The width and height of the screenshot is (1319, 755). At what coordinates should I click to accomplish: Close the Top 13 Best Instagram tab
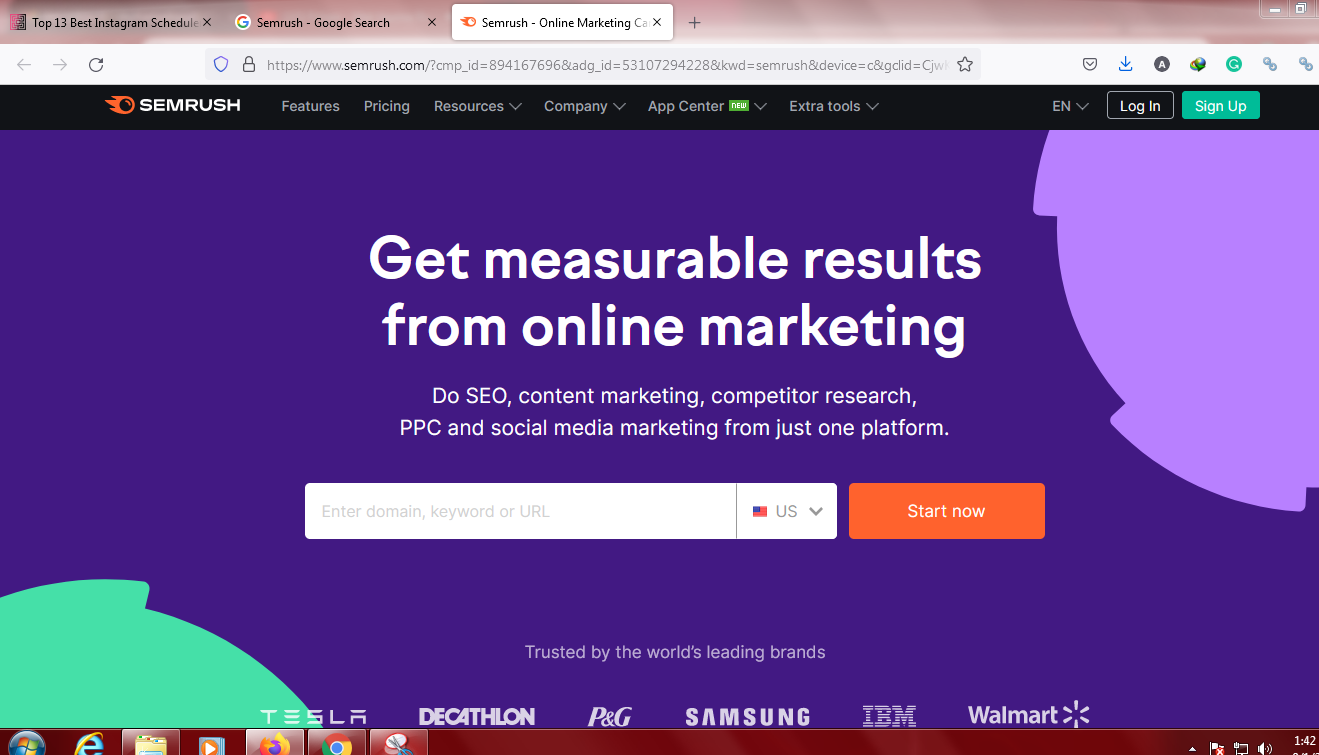[x=207, y=22]
